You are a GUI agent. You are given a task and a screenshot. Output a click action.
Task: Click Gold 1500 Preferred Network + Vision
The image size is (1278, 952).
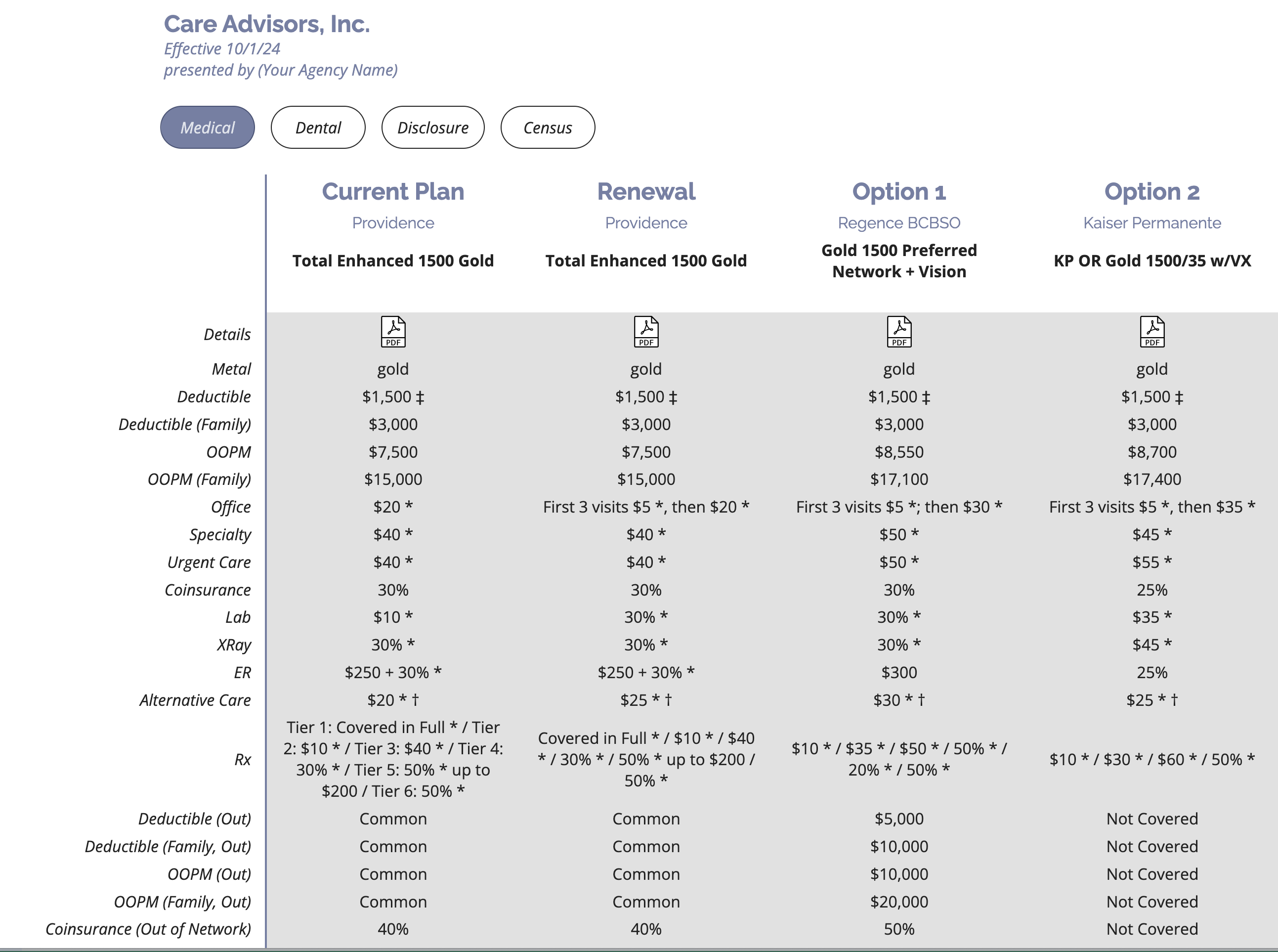(x=899, y=261)
